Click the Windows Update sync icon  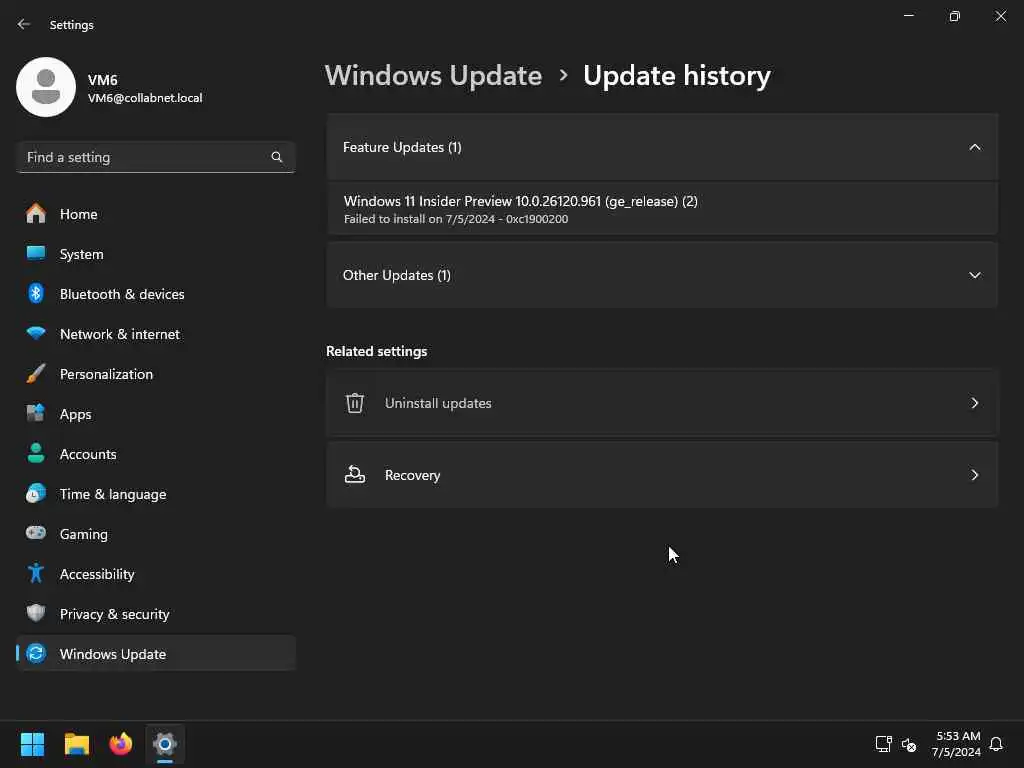pyautogui.click(x=36, y=653)
